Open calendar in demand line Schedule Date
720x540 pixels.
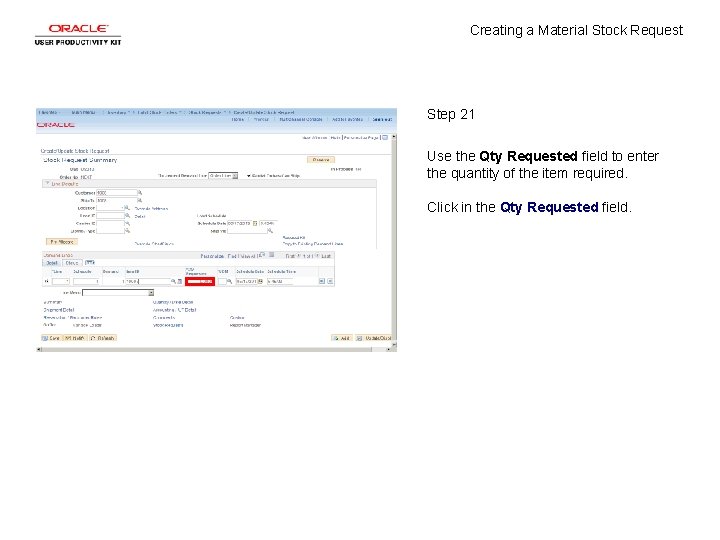click(x=260, y=281)
